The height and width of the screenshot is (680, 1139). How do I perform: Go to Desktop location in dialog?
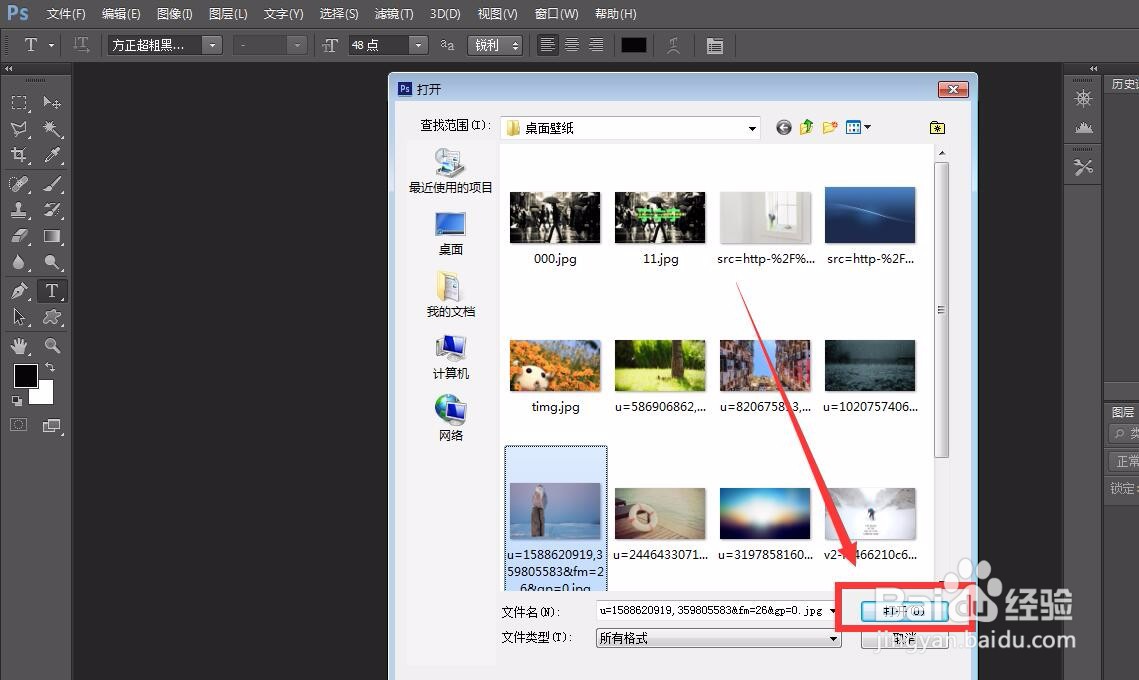coord(450,233)
